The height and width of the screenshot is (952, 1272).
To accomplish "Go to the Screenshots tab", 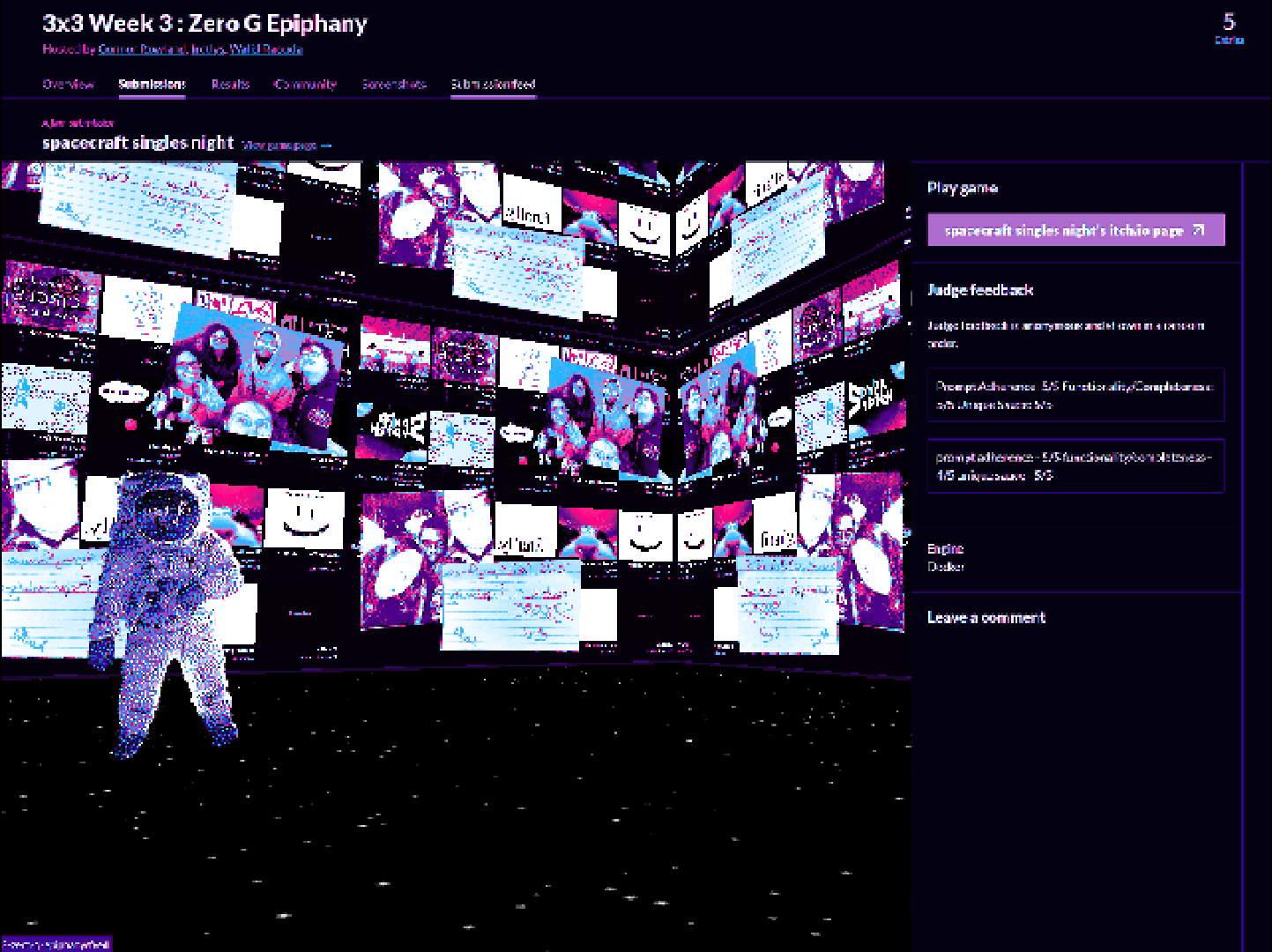I will tap(394, 84).
